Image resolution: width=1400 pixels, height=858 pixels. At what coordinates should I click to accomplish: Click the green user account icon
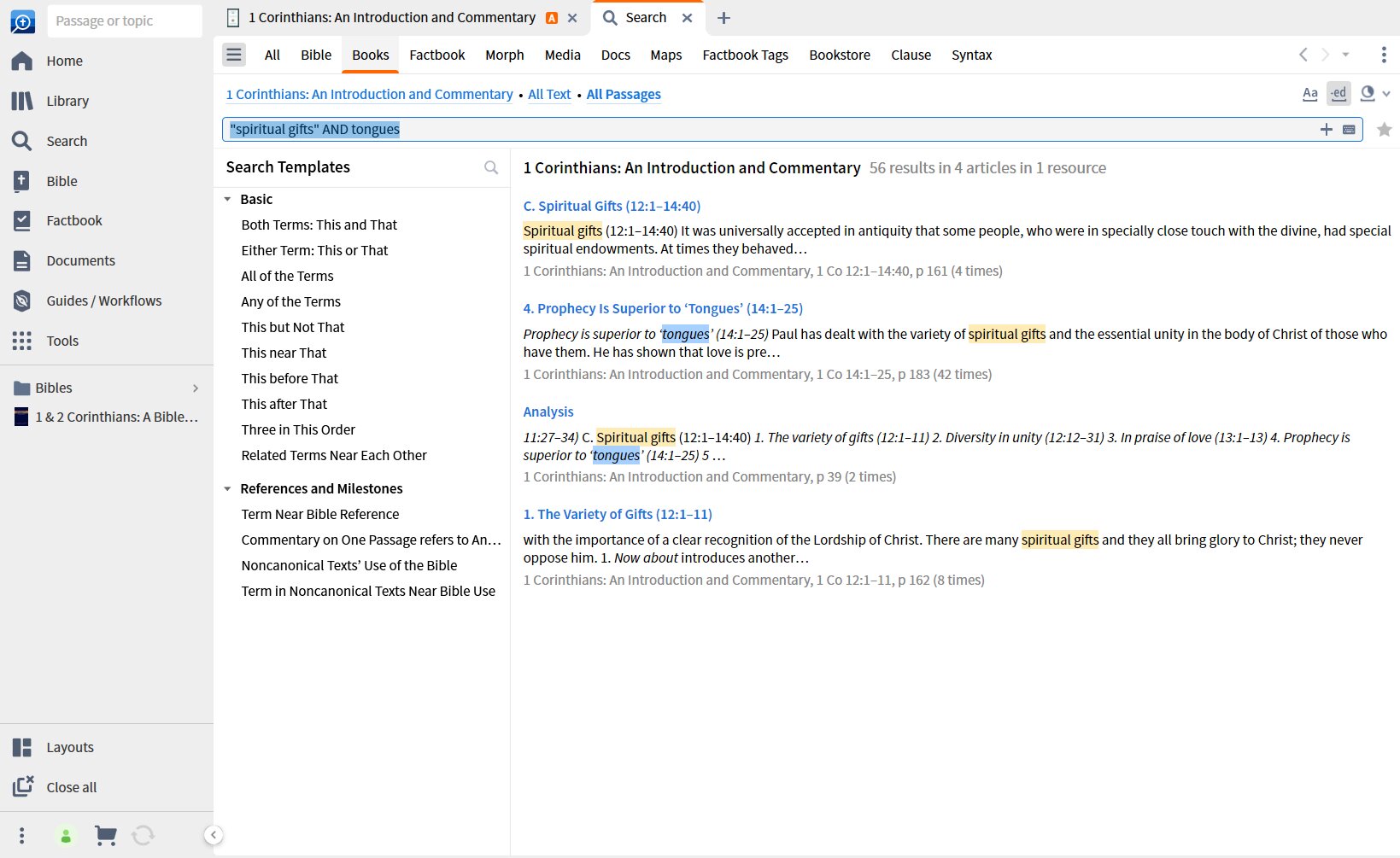click(66, 836)
